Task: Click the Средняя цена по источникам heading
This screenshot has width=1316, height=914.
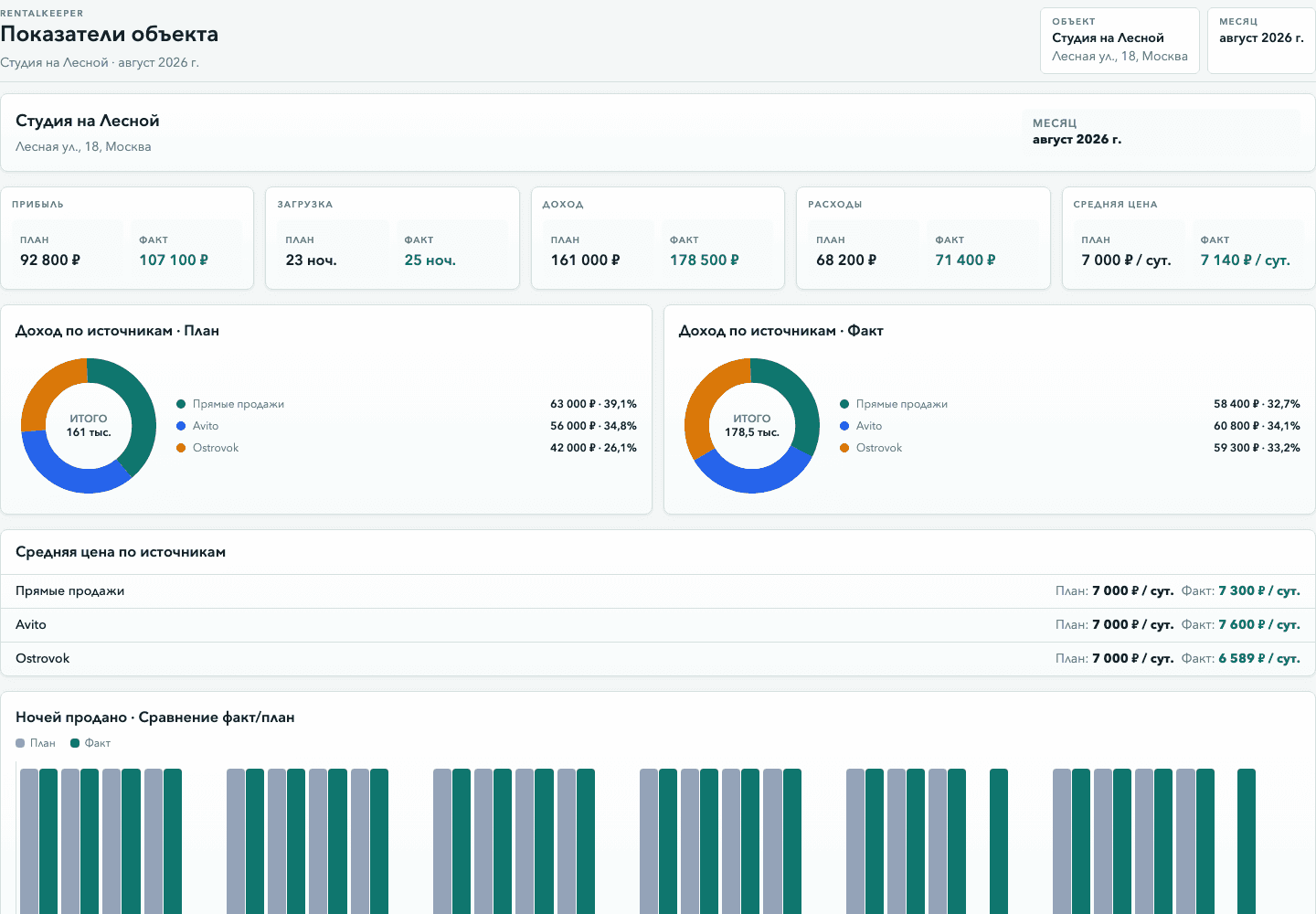Action: (x=121, y=552)
